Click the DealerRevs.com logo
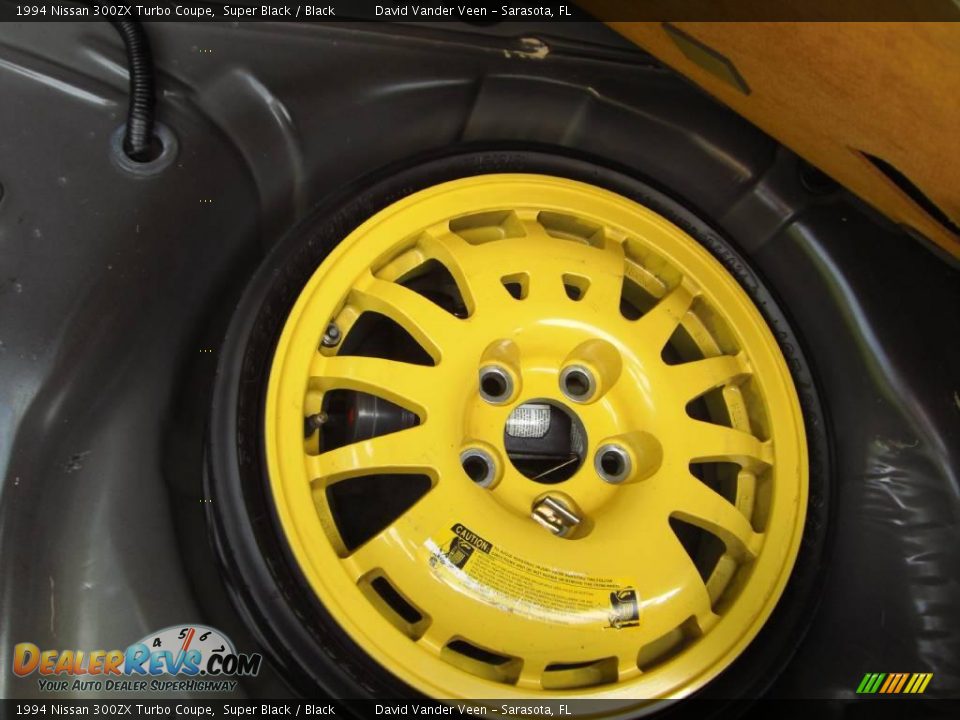This screenshot has height=720, width=960. pos(135,660)
